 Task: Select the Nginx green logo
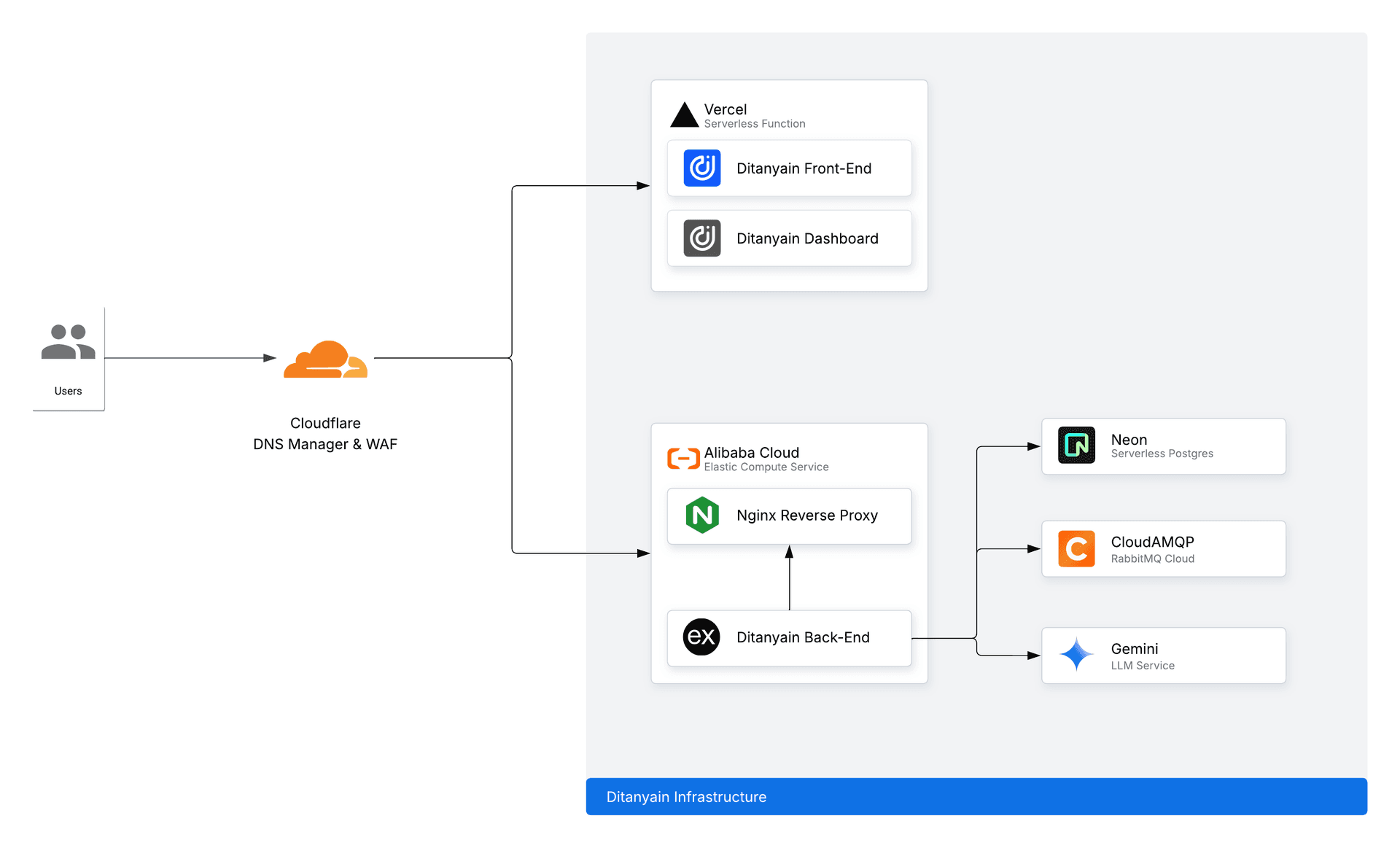click(701, 516)
